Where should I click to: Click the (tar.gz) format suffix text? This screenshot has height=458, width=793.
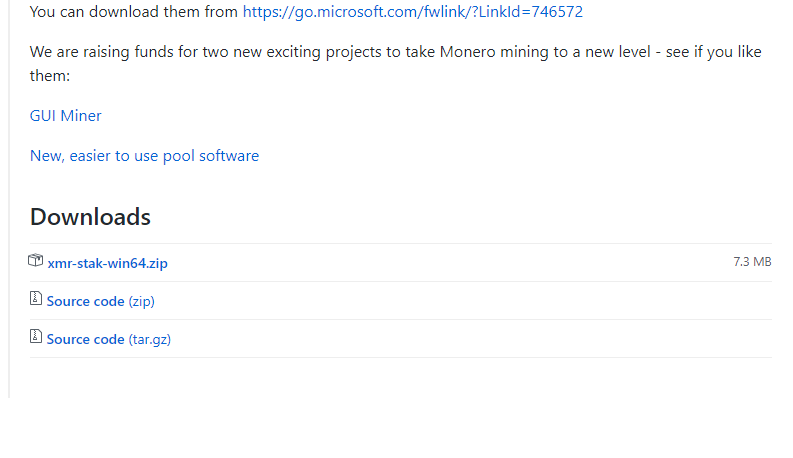point(150,339)
